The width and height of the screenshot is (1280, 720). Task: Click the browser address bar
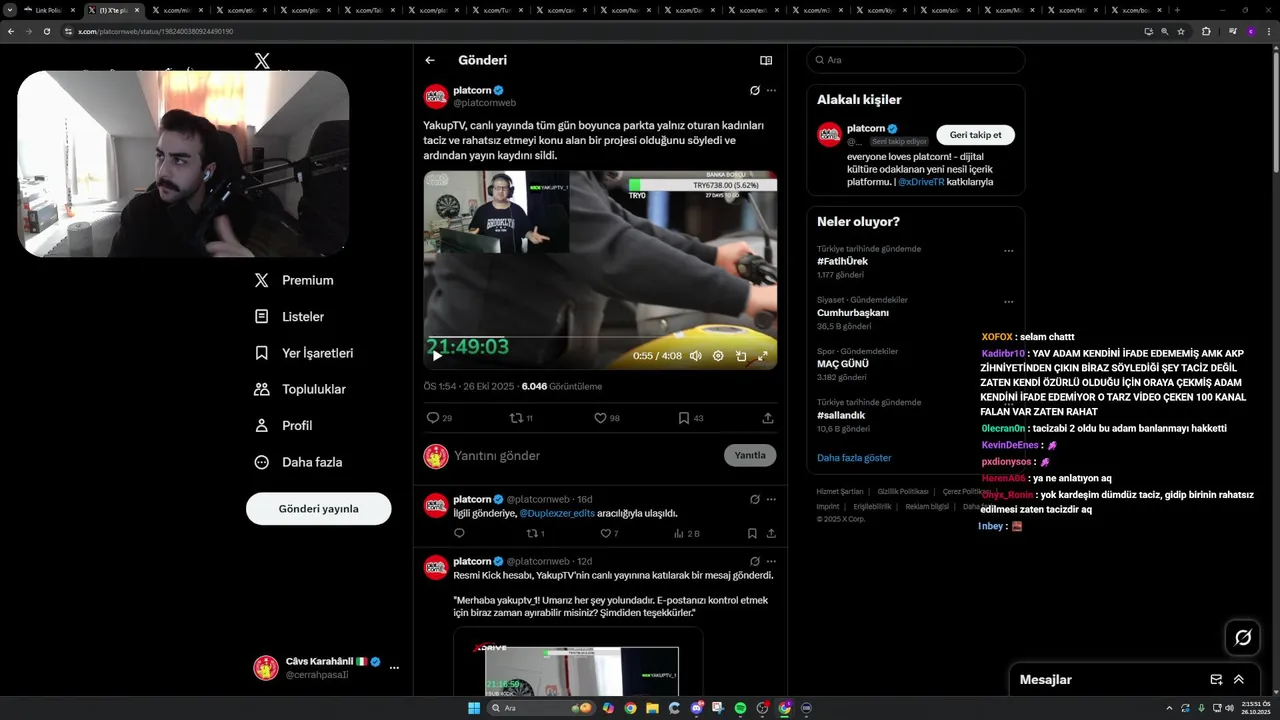[x=600, y=31]
